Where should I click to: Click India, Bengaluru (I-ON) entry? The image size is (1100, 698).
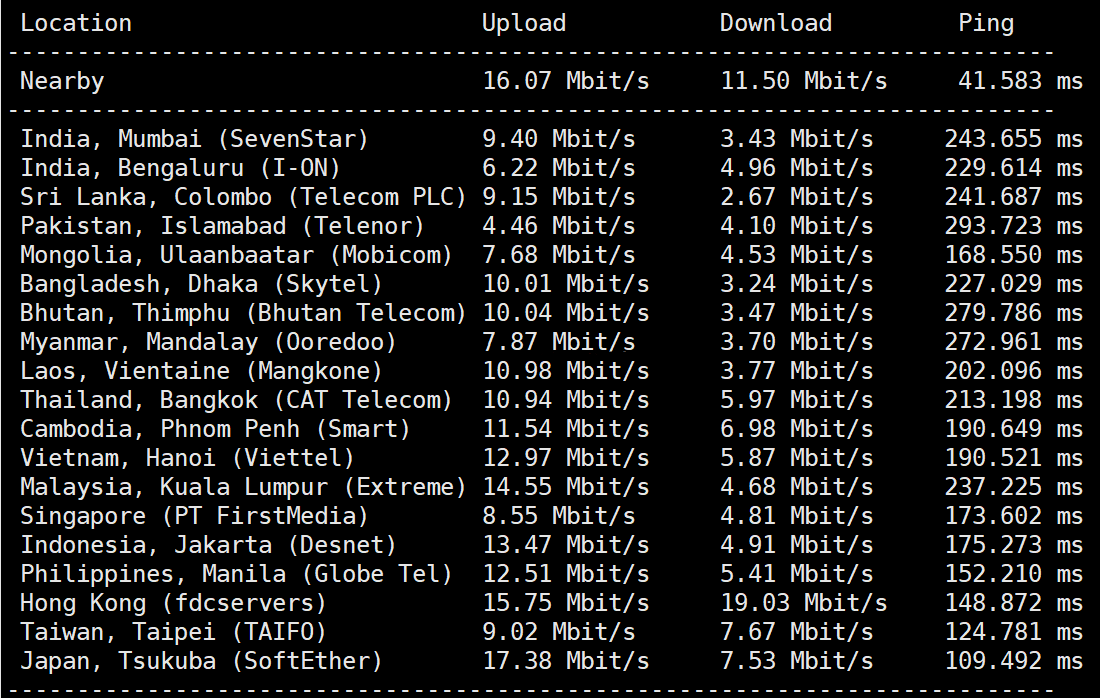tap(180, 168)
